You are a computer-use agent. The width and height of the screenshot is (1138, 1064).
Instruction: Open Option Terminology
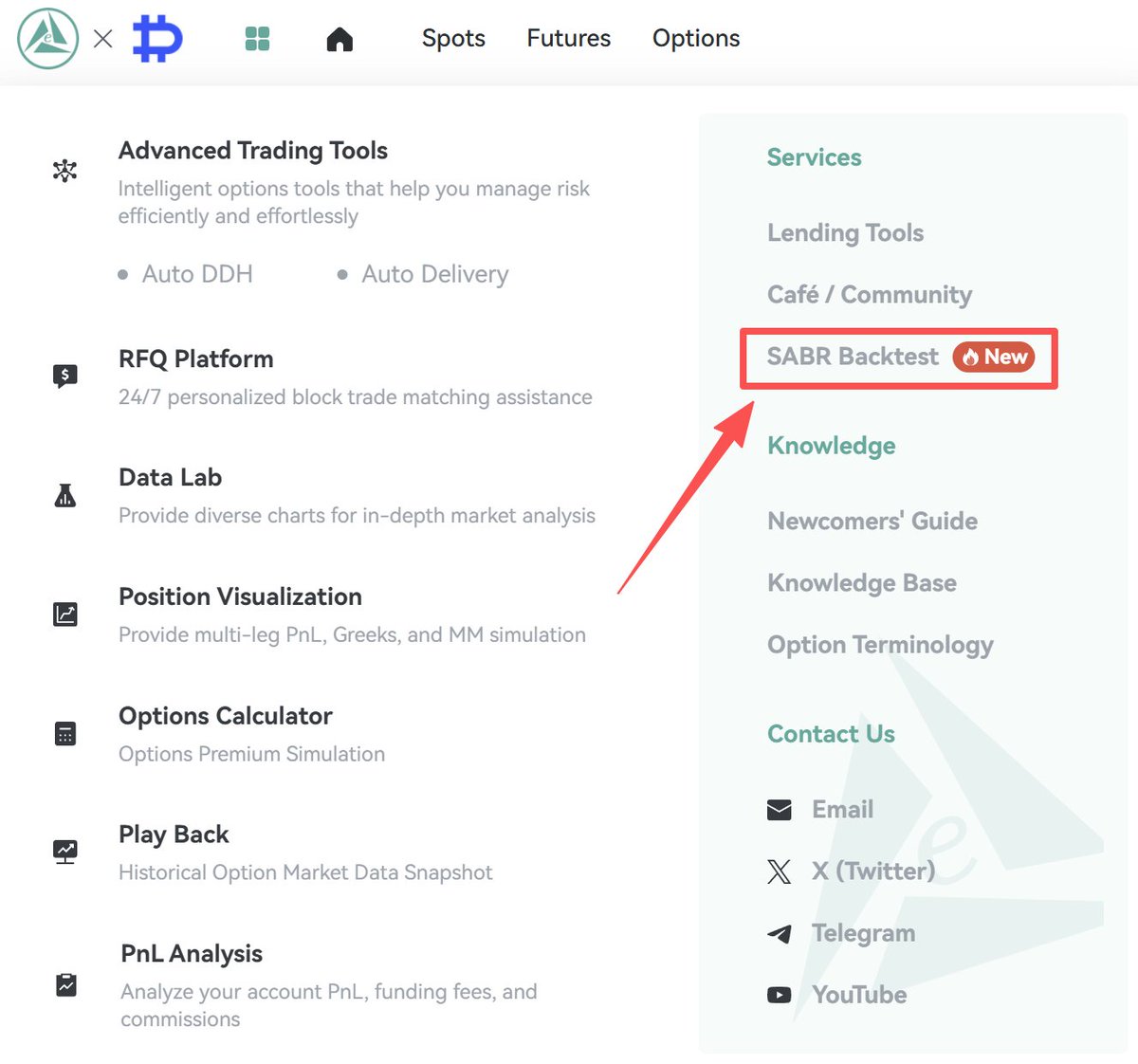click(x=880, y=646)
